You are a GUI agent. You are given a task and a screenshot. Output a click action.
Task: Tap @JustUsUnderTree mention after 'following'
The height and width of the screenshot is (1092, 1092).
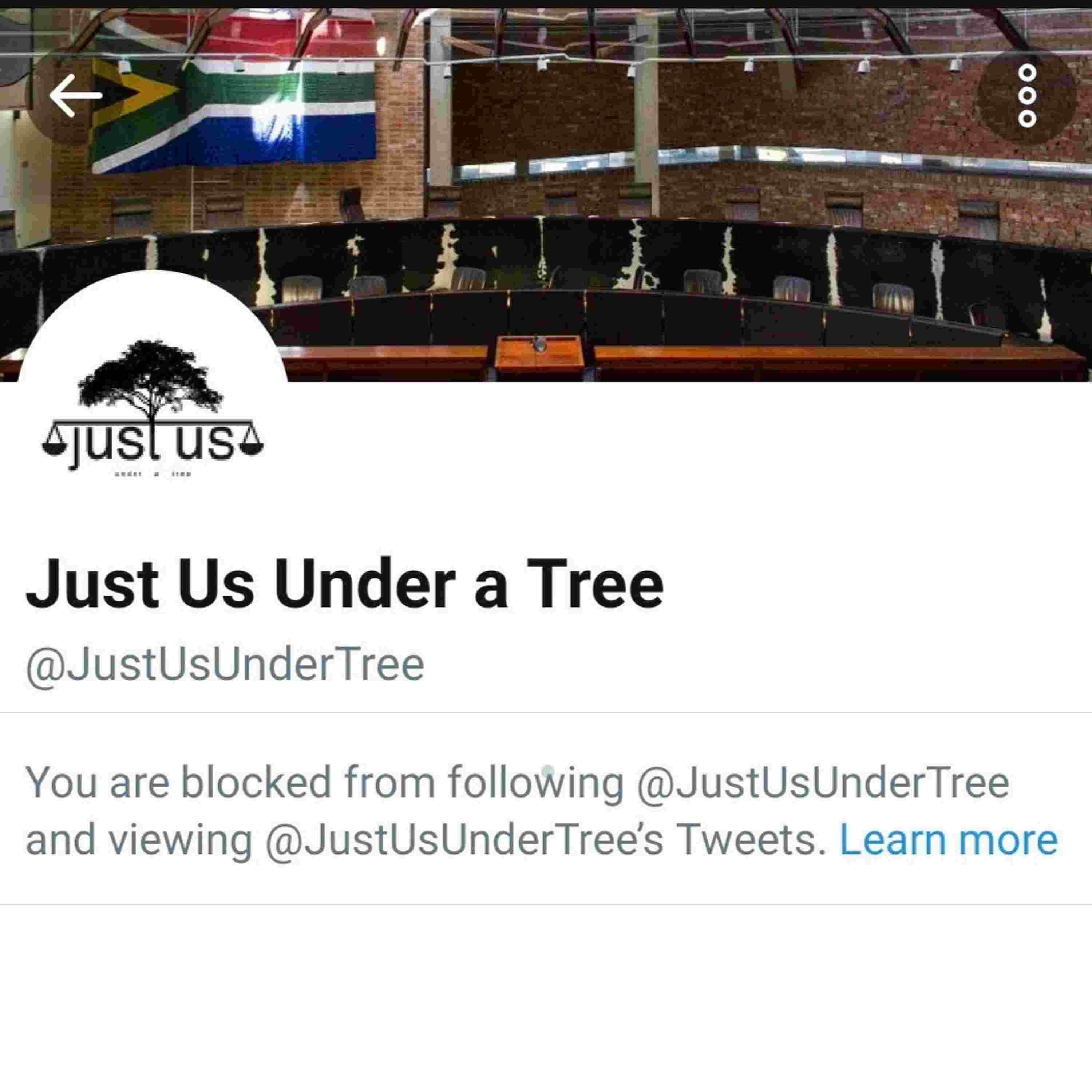[823, 783]
